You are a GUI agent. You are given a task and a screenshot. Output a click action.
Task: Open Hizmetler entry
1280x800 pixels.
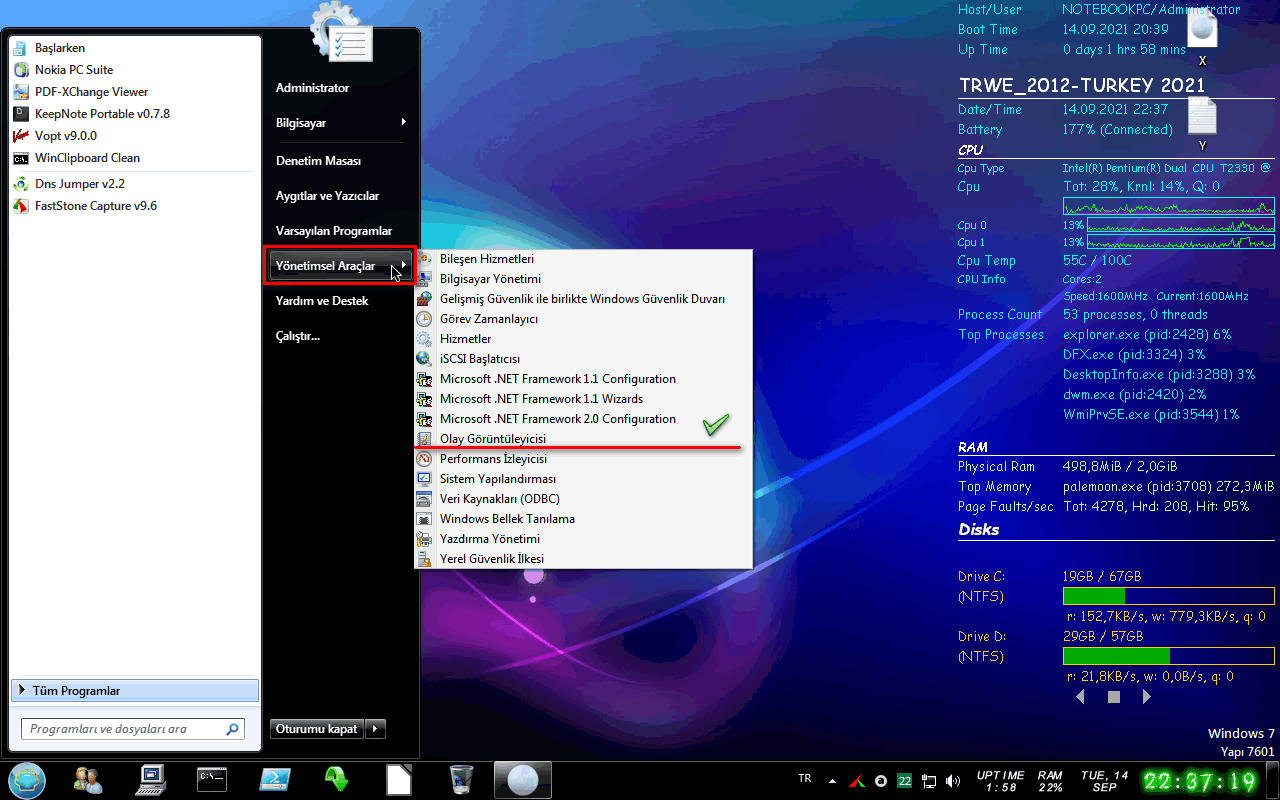click(x=583, y=339)
